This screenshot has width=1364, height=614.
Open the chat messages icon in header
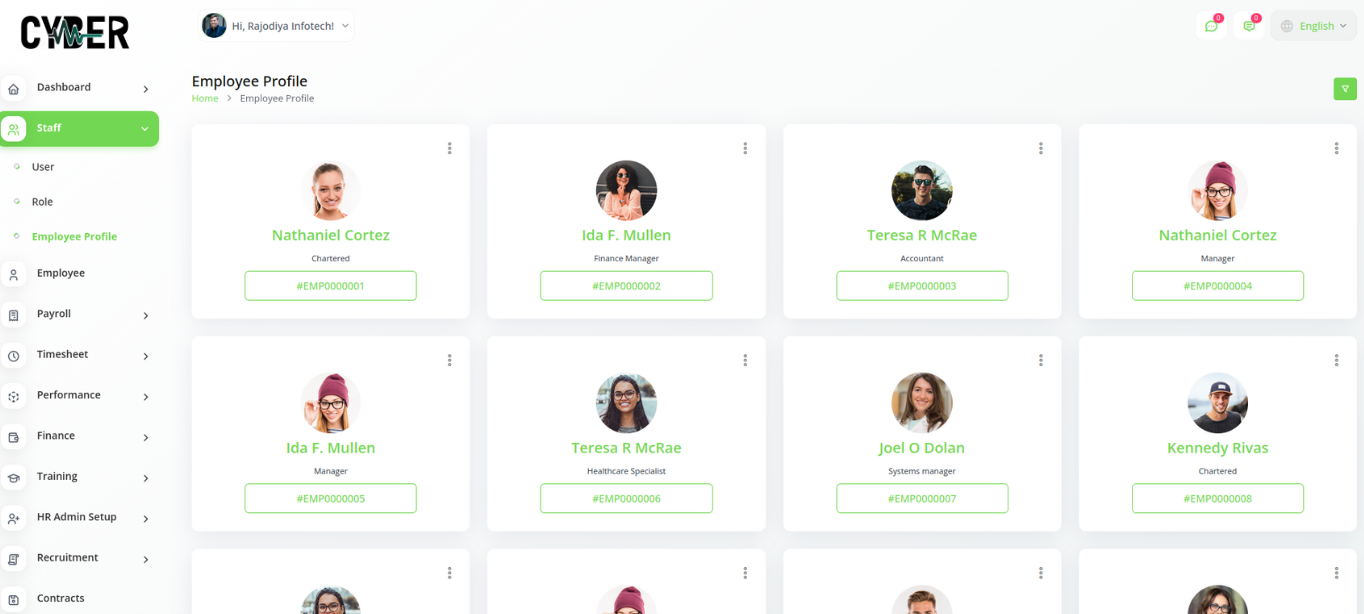click(1211, 26)
